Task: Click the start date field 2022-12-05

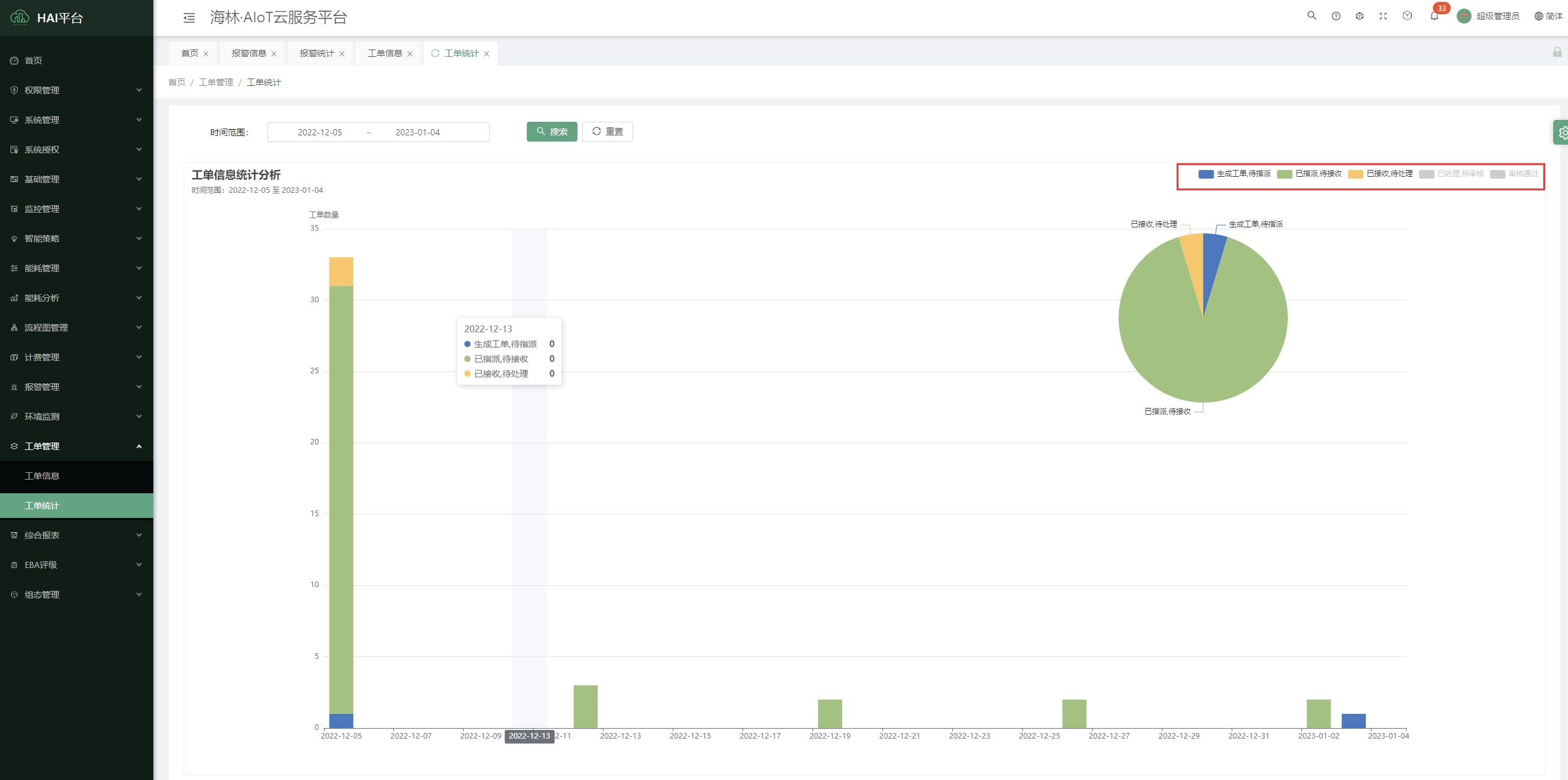Action: [320, 132]
